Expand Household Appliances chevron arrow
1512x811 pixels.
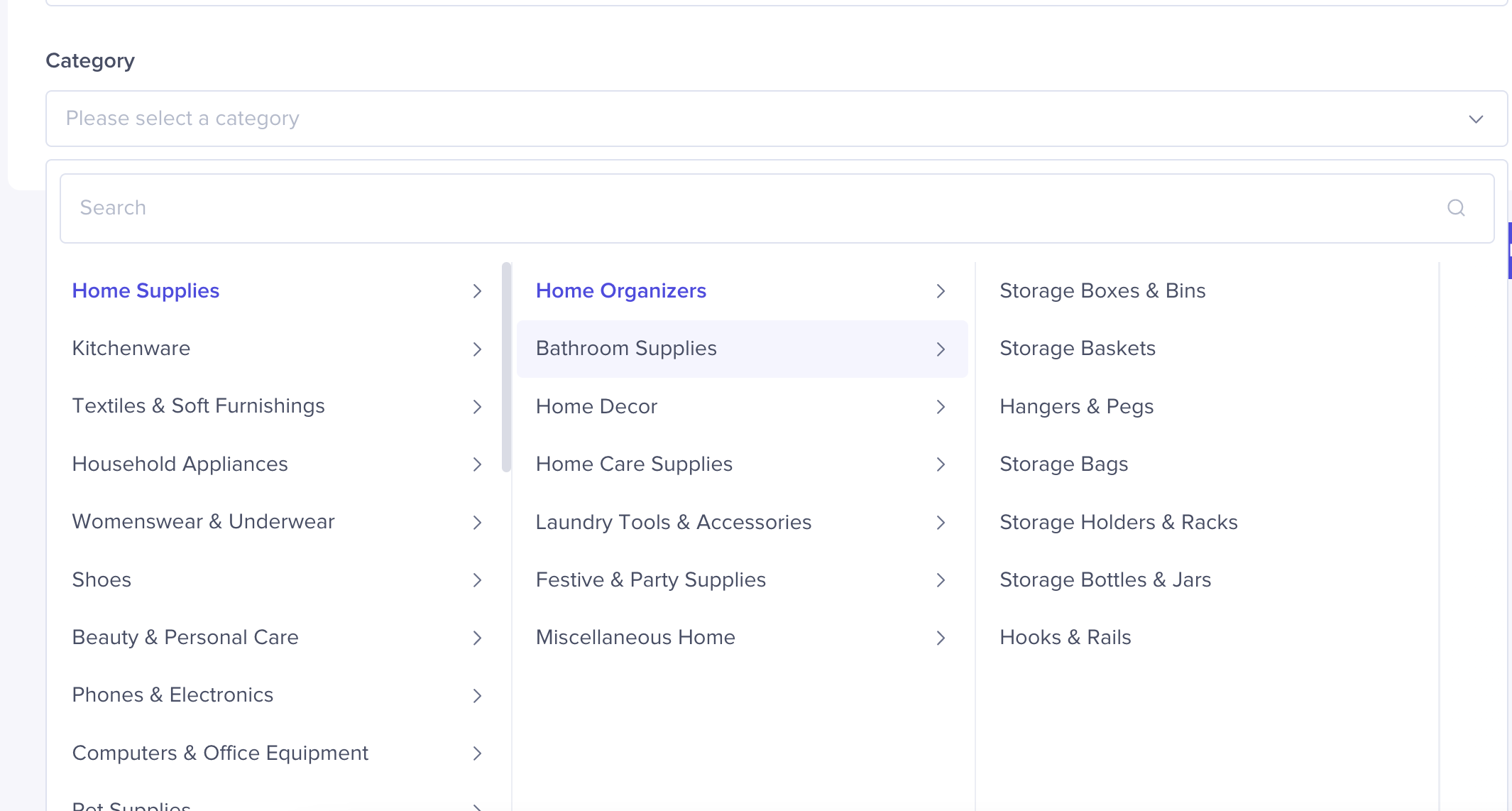click(x=477, y=464)
